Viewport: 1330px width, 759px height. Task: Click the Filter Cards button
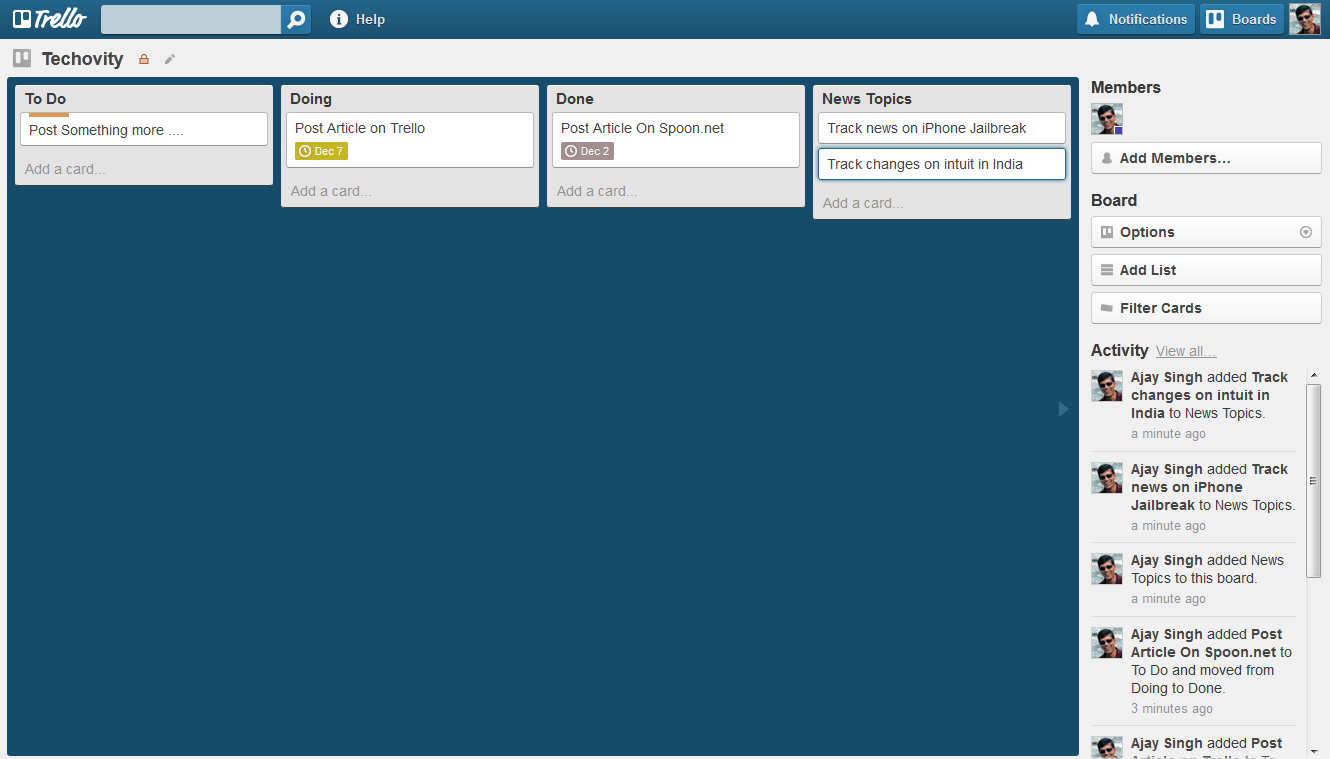1206,308
